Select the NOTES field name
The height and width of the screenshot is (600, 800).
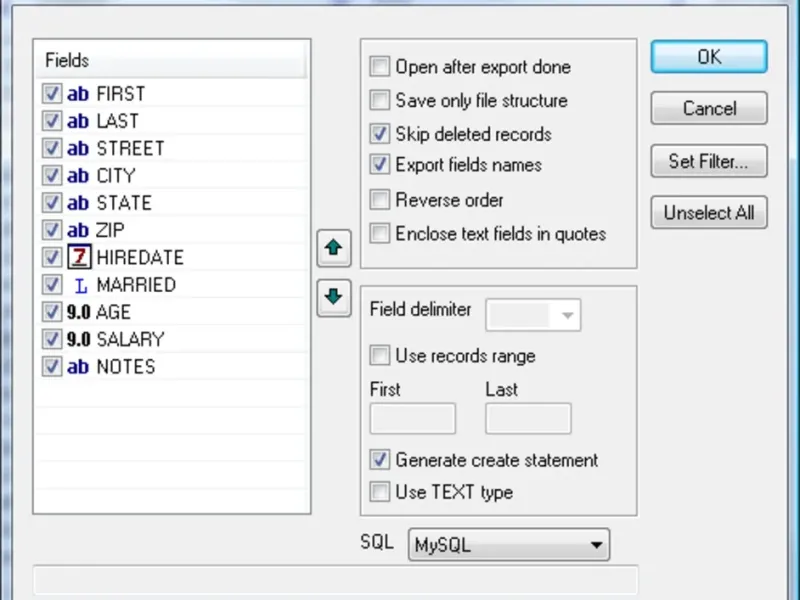click(126, 367)
